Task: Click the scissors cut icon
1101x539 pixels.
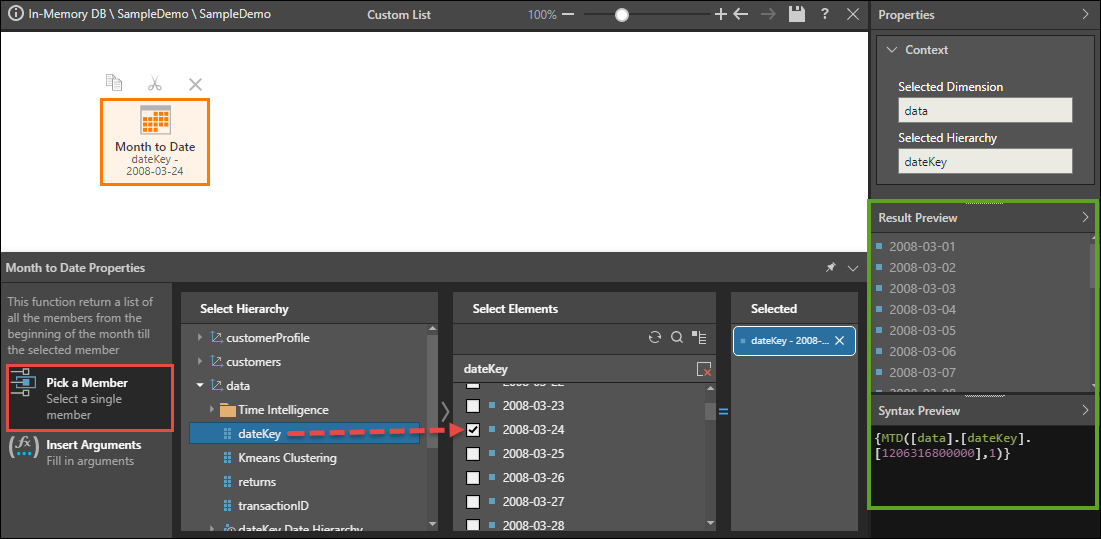Action: pos(154,84)
